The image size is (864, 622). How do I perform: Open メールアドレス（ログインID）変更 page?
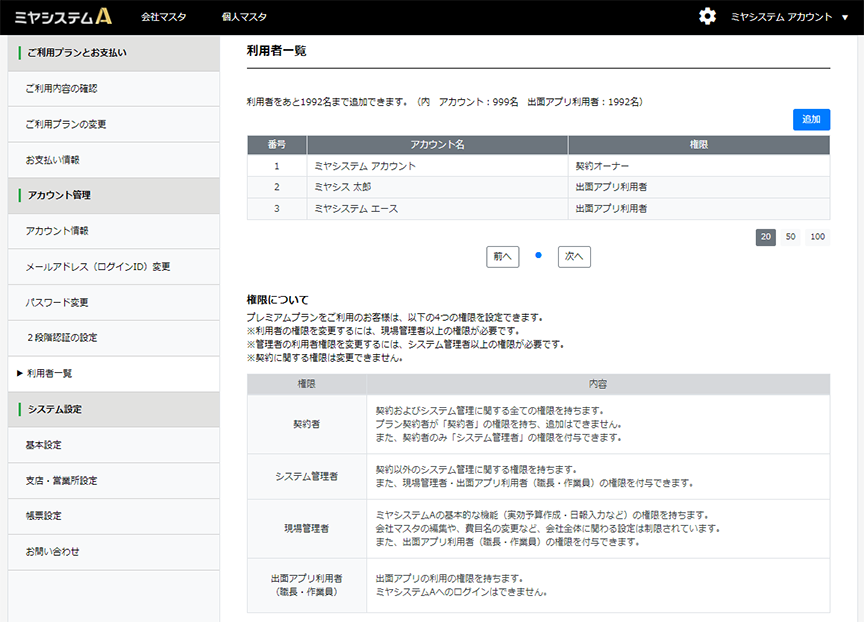pos(114,267)
